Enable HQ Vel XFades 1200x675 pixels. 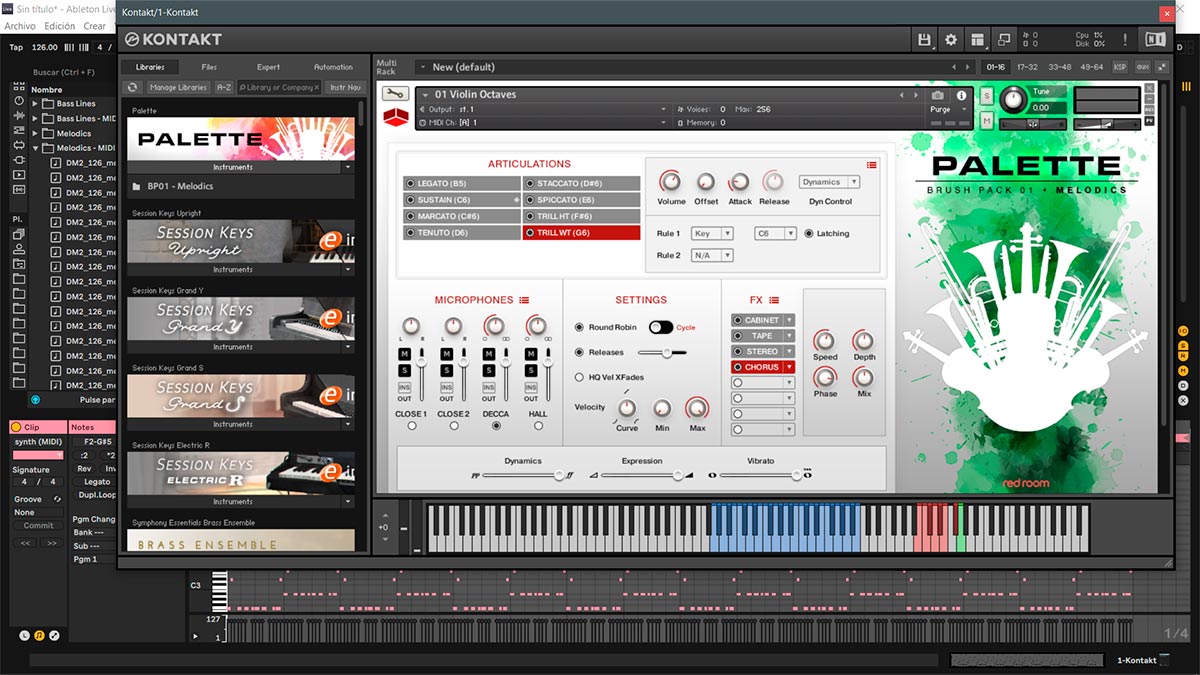tap(579, 377)
